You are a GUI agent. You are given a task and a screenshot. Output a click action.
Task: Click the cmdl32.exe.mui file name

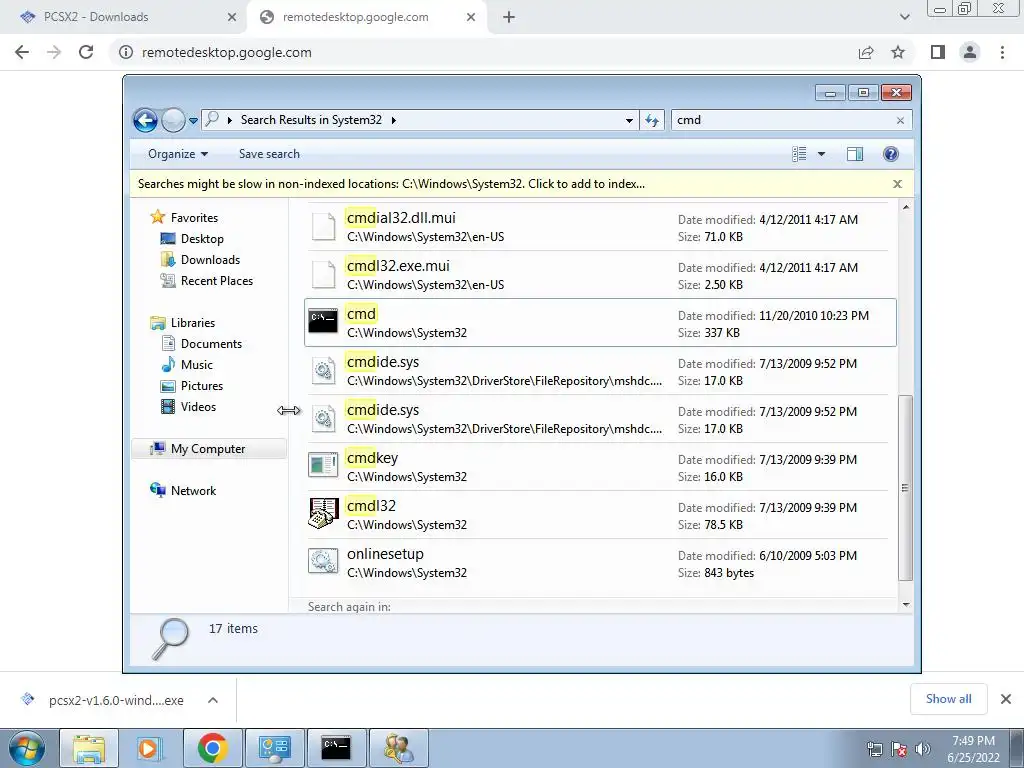coord(398,266)
